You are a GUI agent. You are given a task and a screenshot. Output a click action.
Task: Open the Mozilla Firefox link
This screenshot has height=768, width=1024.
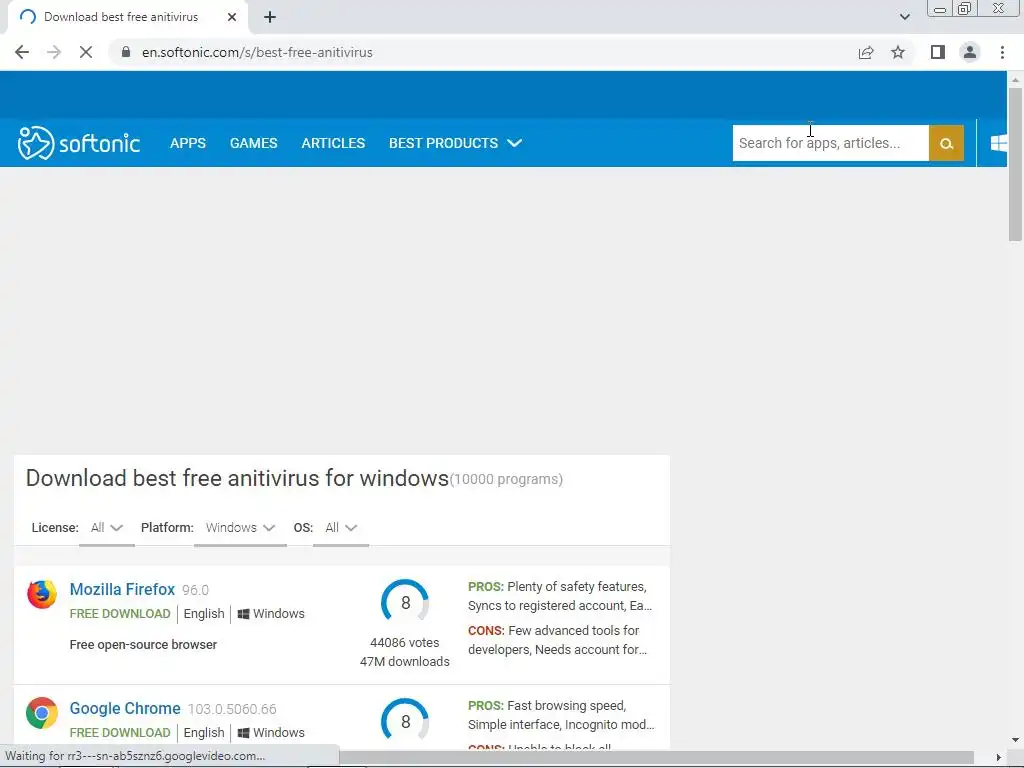[122, 589]
